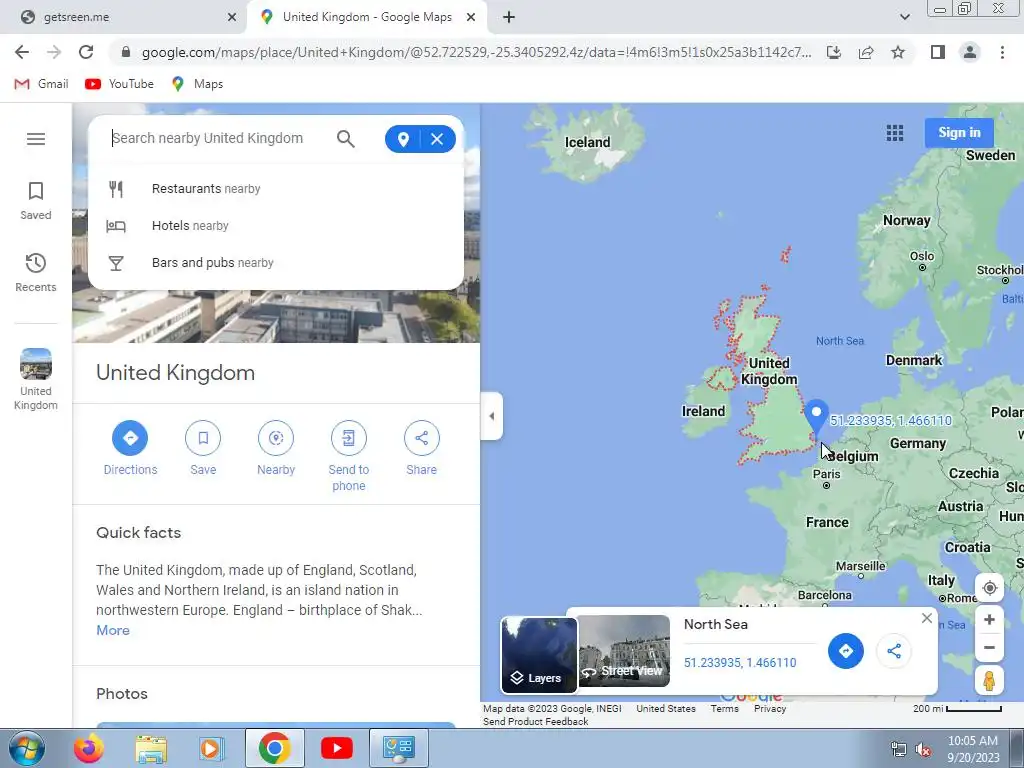Zoom out on the map
This screenshot has width=1024, height=768.
pyautogui.click(x=989, y=648)
